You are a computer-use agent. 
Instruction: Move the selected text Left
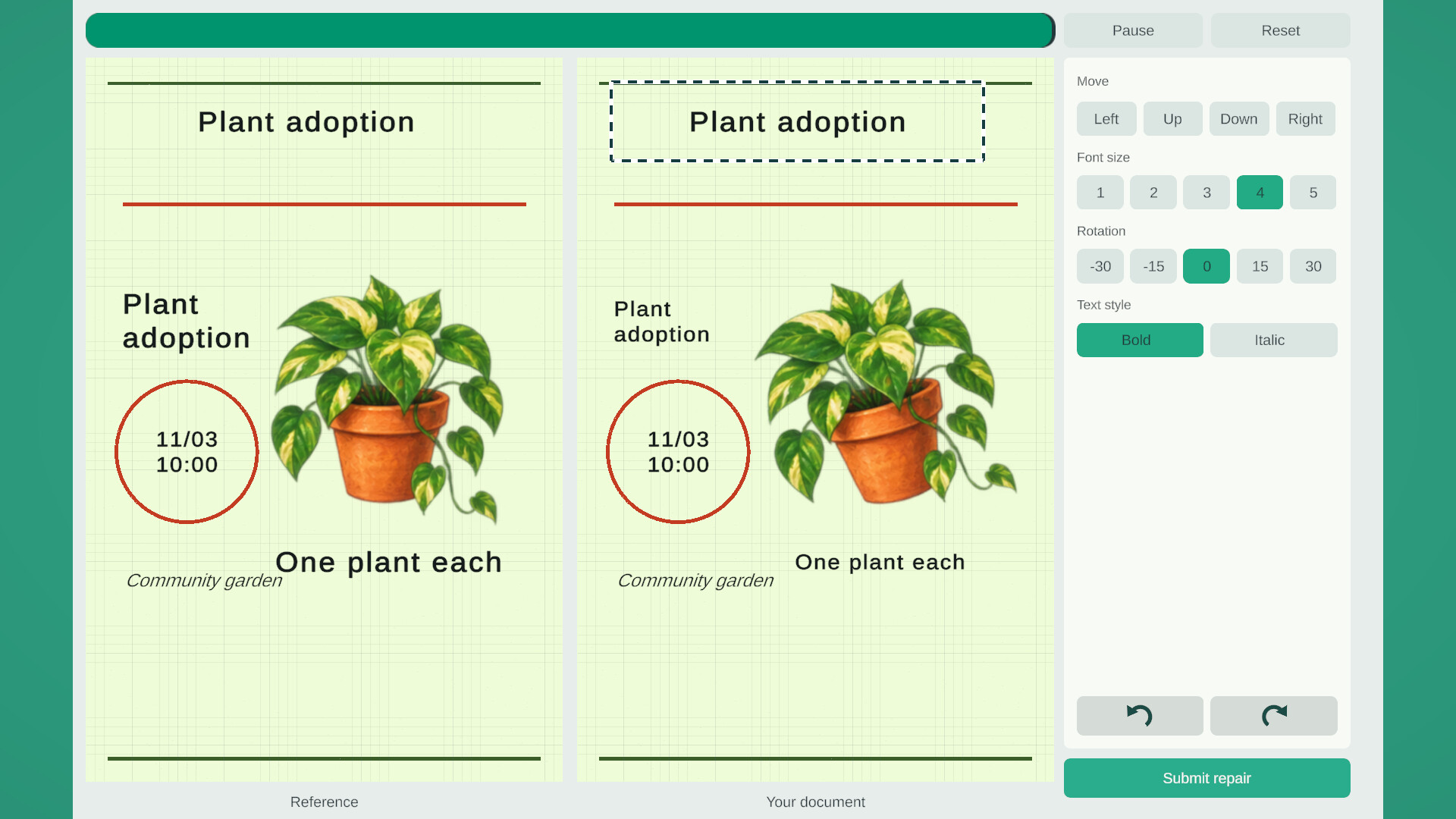tap(1106, 119)
